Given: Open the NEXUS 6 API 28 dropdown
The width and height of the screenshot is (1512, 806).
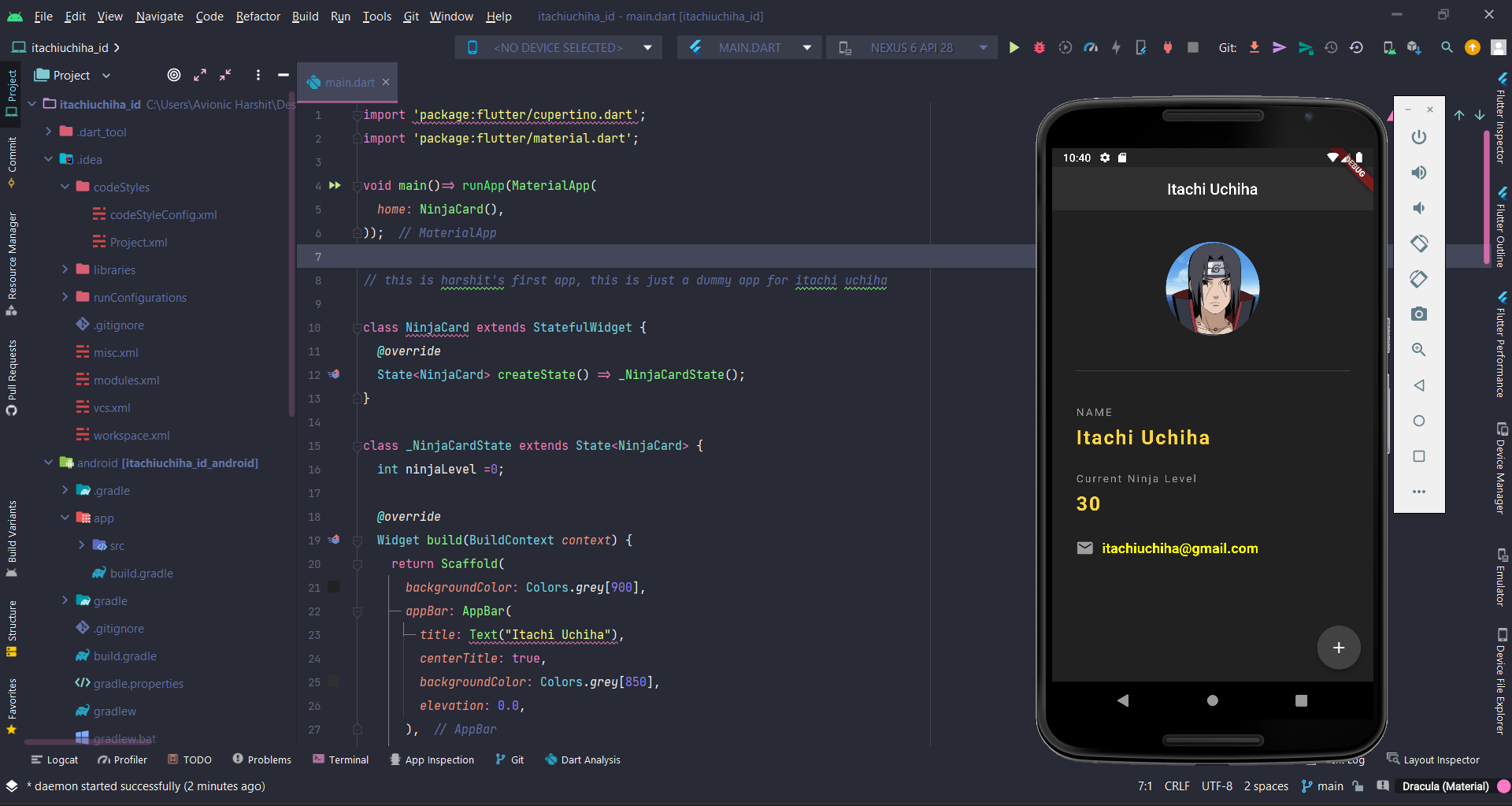Looking at the screenshot, I should 912,48.
